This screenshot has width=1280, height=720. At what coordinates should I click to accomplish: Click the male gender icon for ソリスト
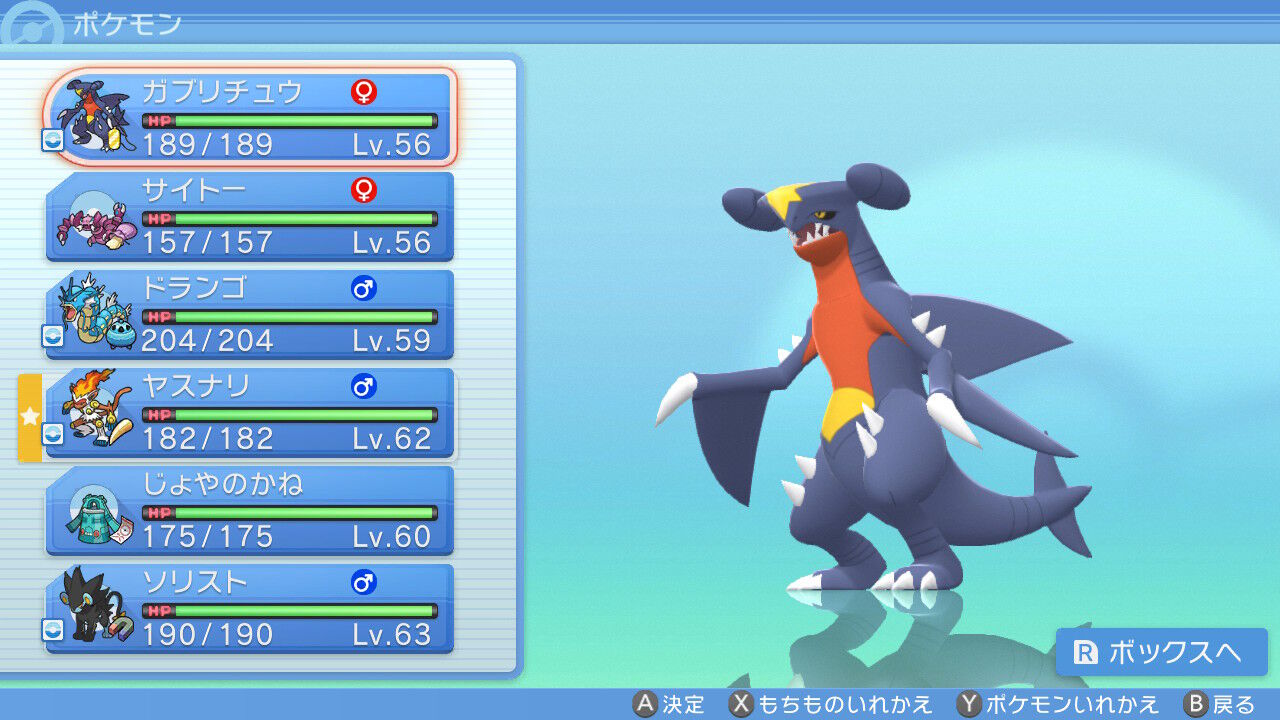coord(364,582)
